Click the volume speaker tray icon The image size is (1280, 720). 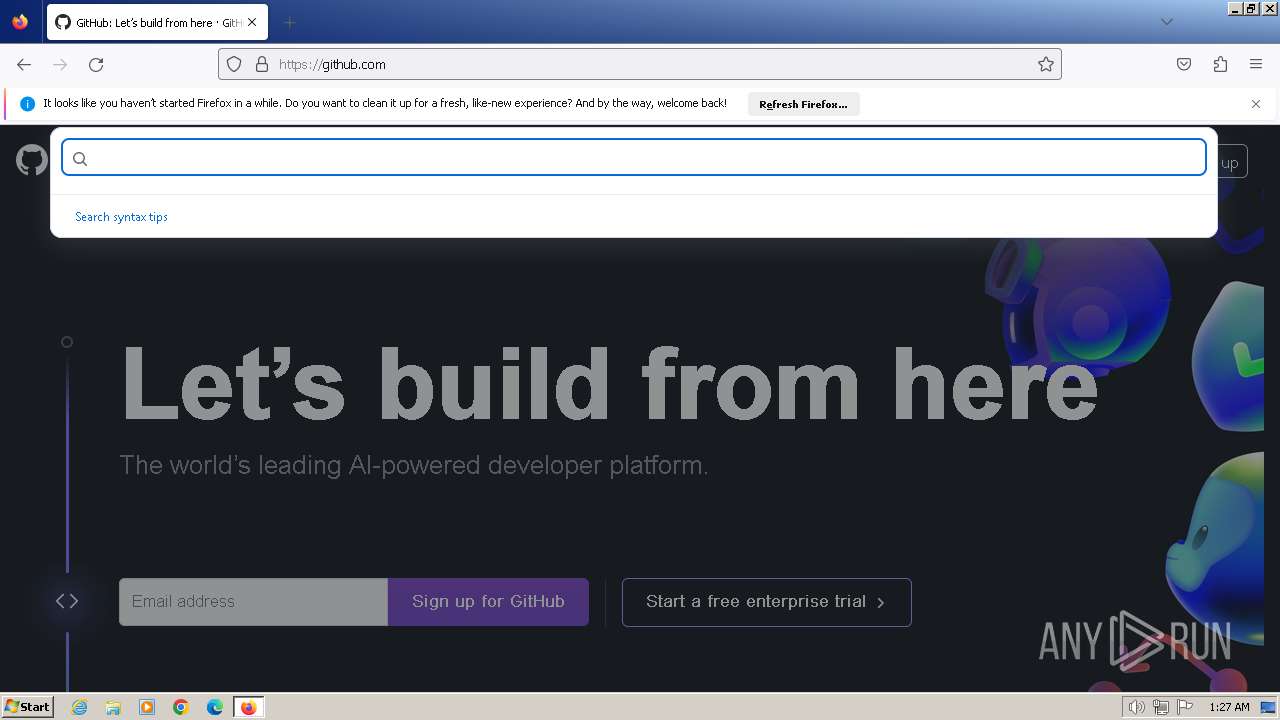tap(1136, 707)
